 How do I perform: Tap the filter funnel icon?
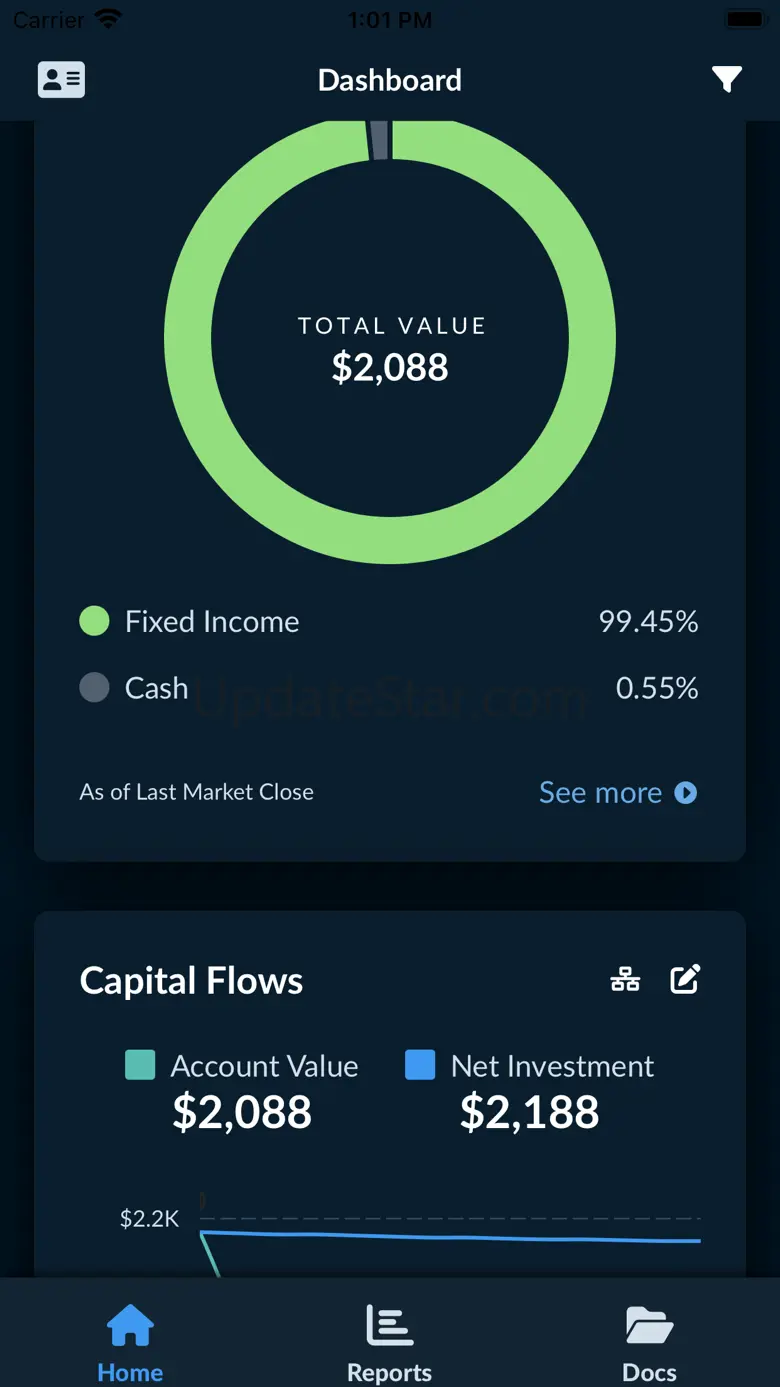pos(727,80)
